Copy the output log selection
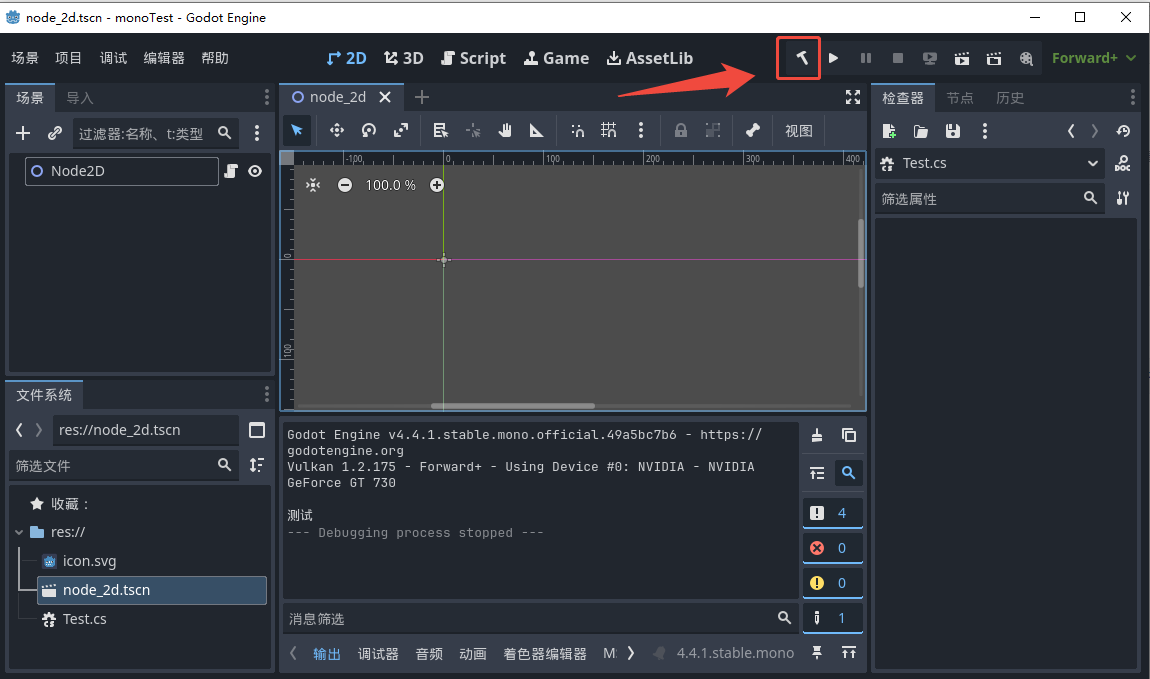This screenshot has height=679, width=1150. coord(849,436)
